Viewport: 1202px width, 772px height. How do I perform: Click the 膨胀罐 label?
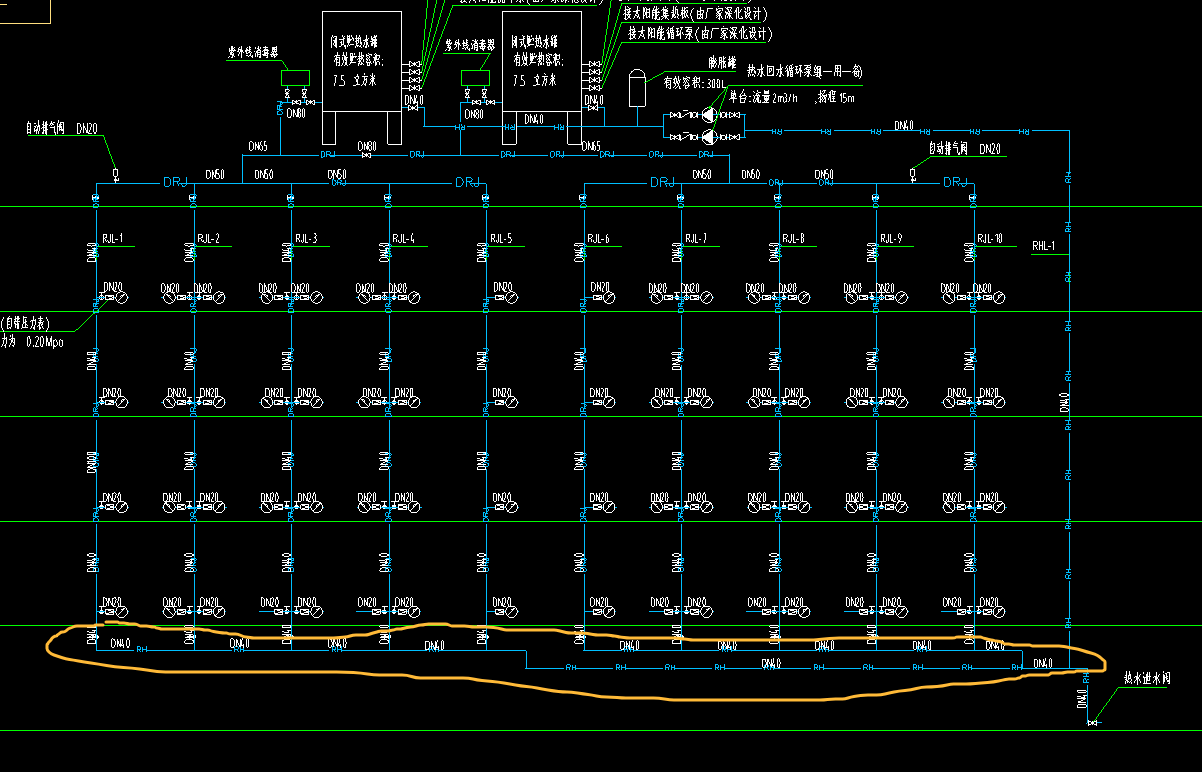point(721,62)
